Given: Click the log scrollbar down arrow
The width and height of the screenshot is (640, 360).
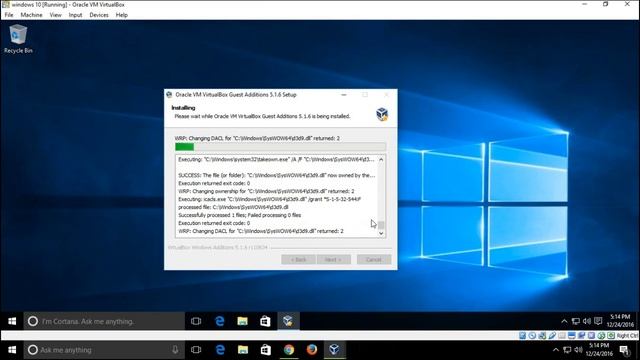Looking at the screenshot, I should click(x=381, y=233).
